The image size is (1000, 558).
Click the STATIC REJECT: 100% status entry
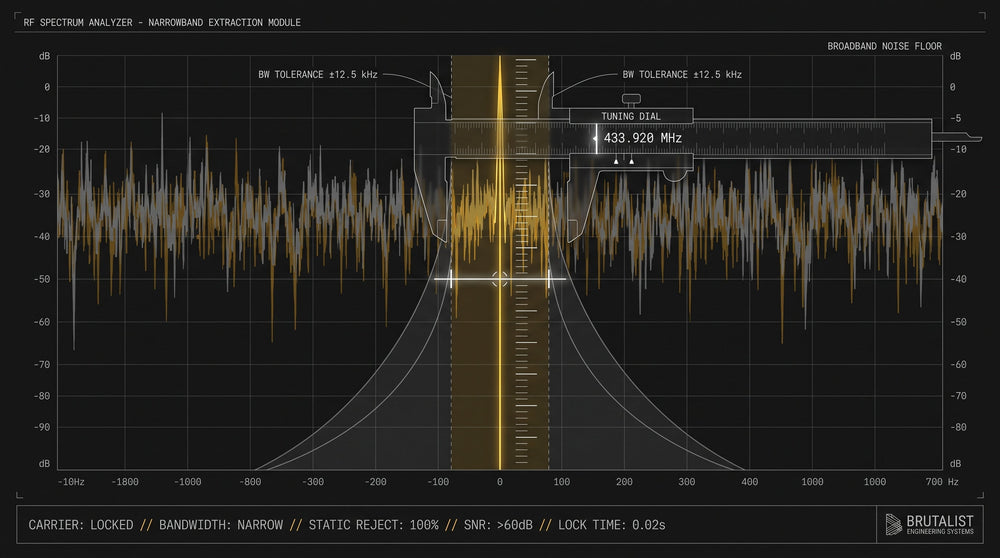pyautogui.click(x=374, y=525)
